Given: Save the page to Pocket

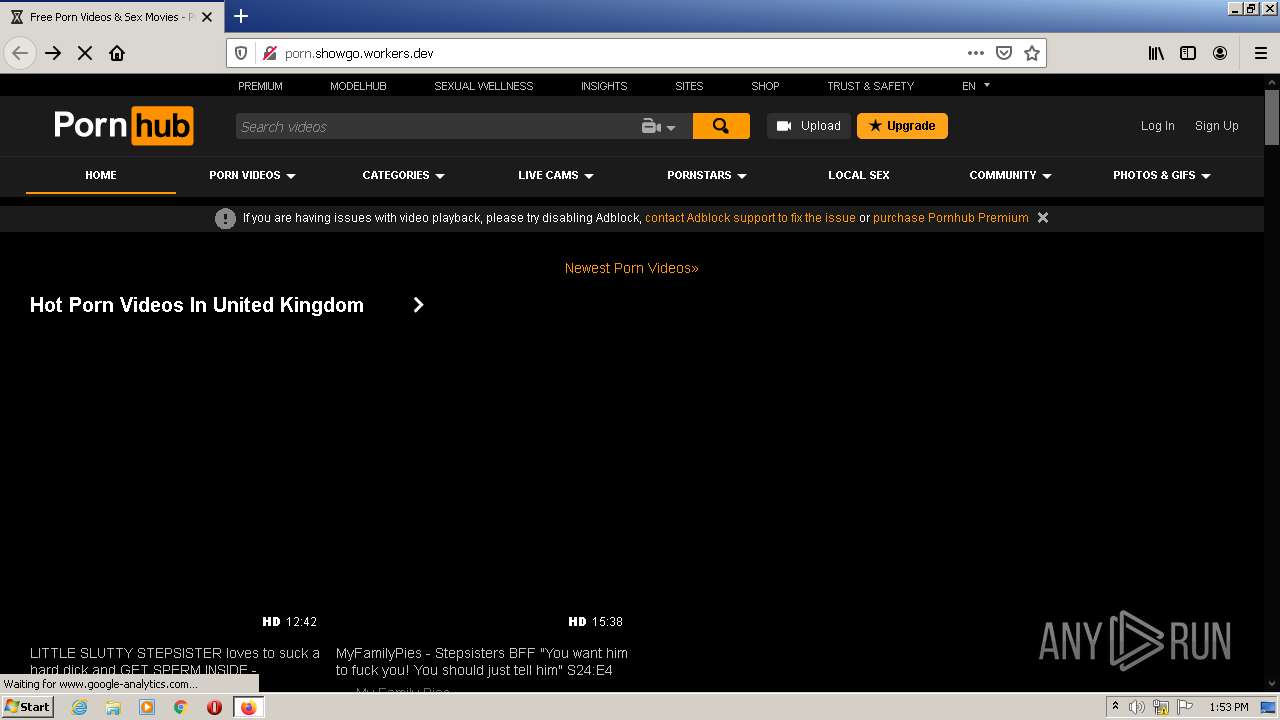Looking at the screenshot, I should 1004,53.
